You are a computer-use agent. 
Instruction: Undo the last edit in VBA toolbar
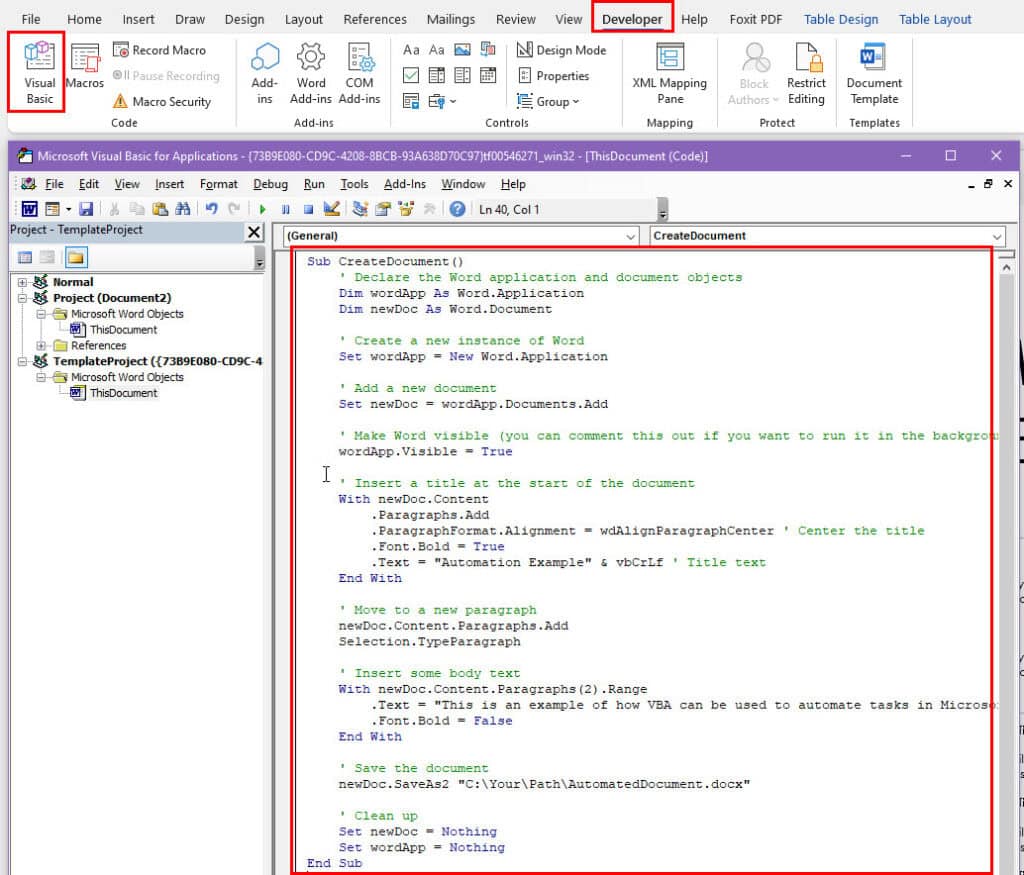point(211,209)
